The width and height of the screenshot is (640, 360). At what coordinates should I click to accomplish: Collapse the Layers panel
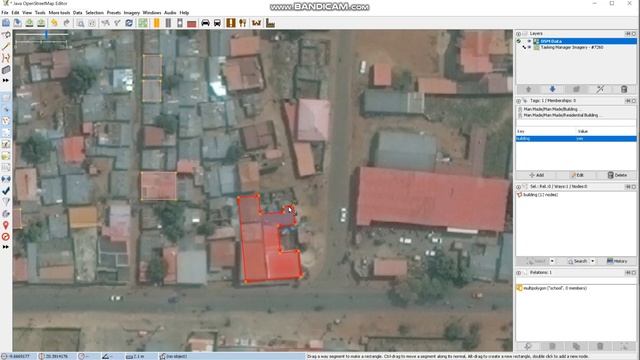[518, 33]
